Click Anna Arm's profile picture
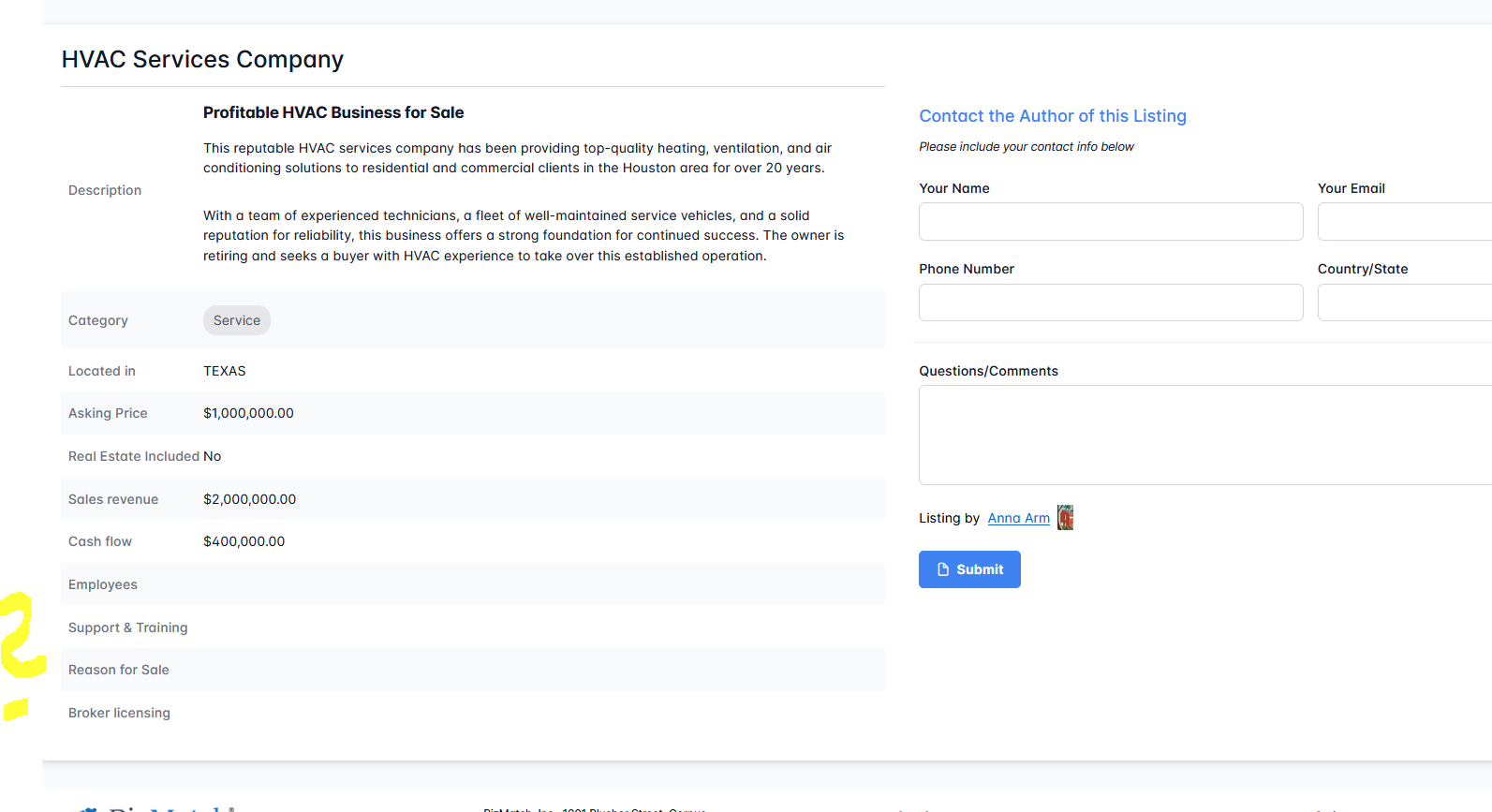 point(1065,518)
